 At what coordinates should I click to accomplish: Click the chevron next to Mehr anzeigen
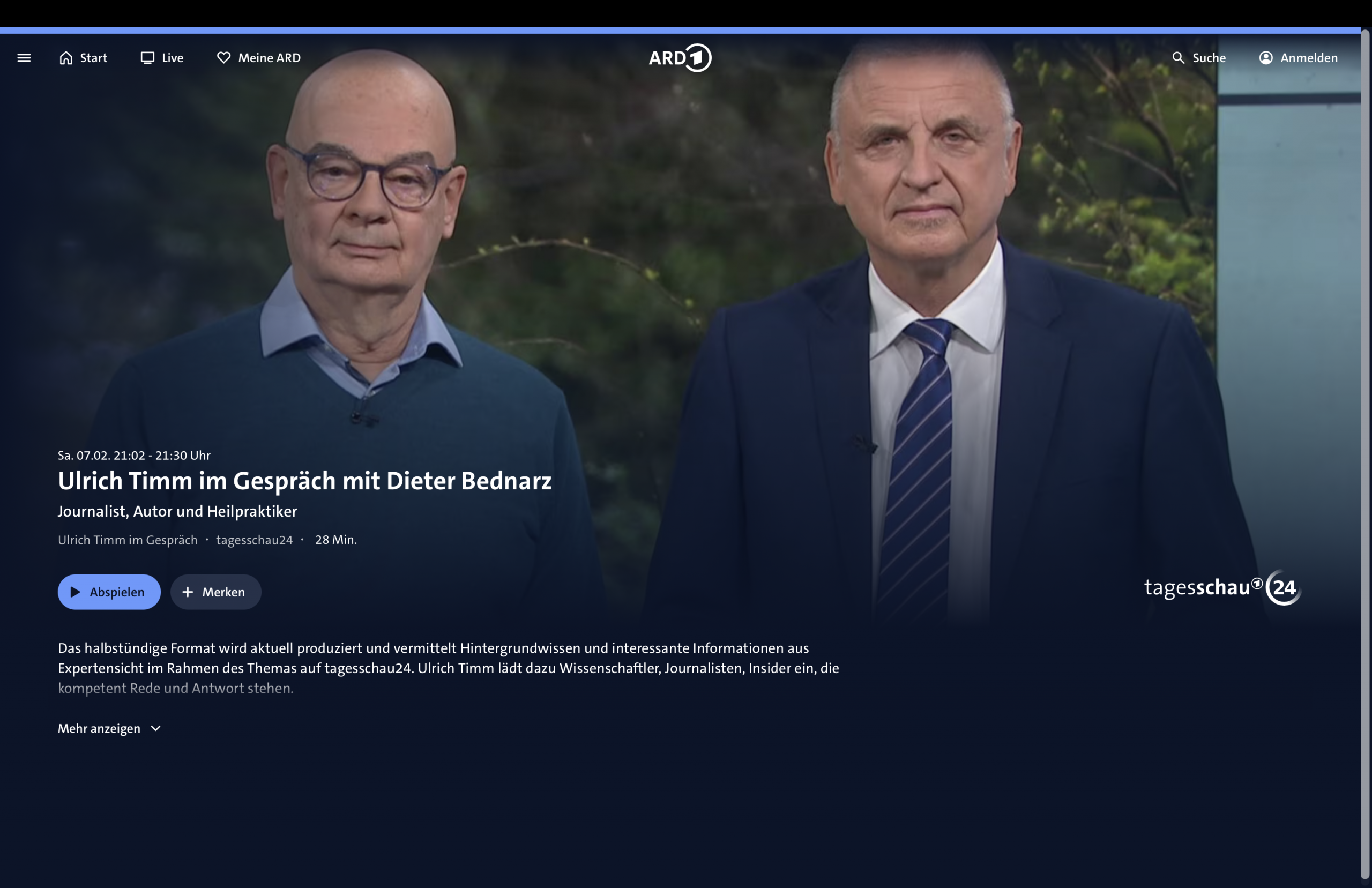(155, 728)
